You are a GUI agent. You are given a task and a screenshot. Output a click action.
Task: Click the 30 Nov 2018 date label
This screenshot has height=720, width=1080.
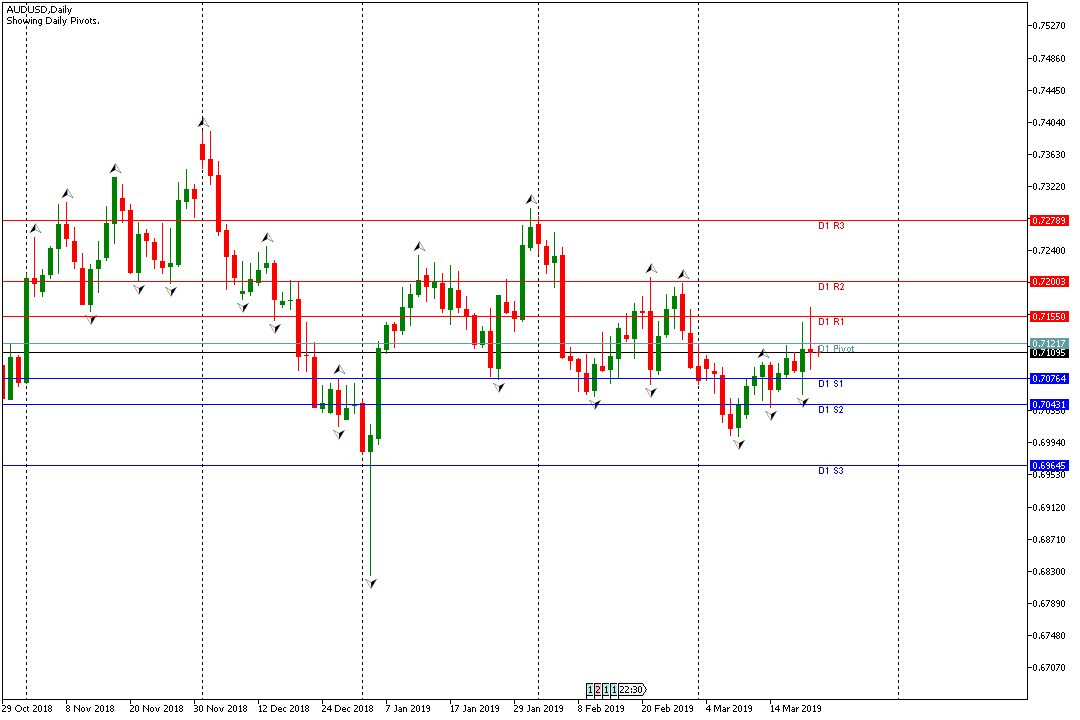point(220,708)
